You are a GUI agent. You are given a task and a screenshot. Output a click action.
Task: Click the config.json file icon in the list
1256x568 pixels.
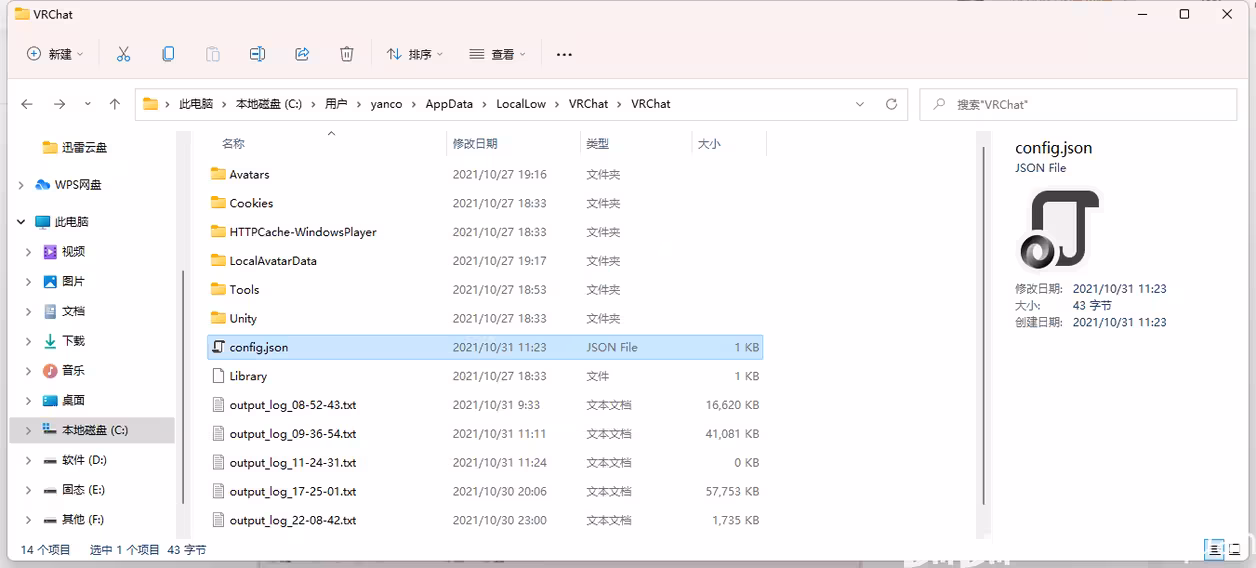click(x=219, y=347)
